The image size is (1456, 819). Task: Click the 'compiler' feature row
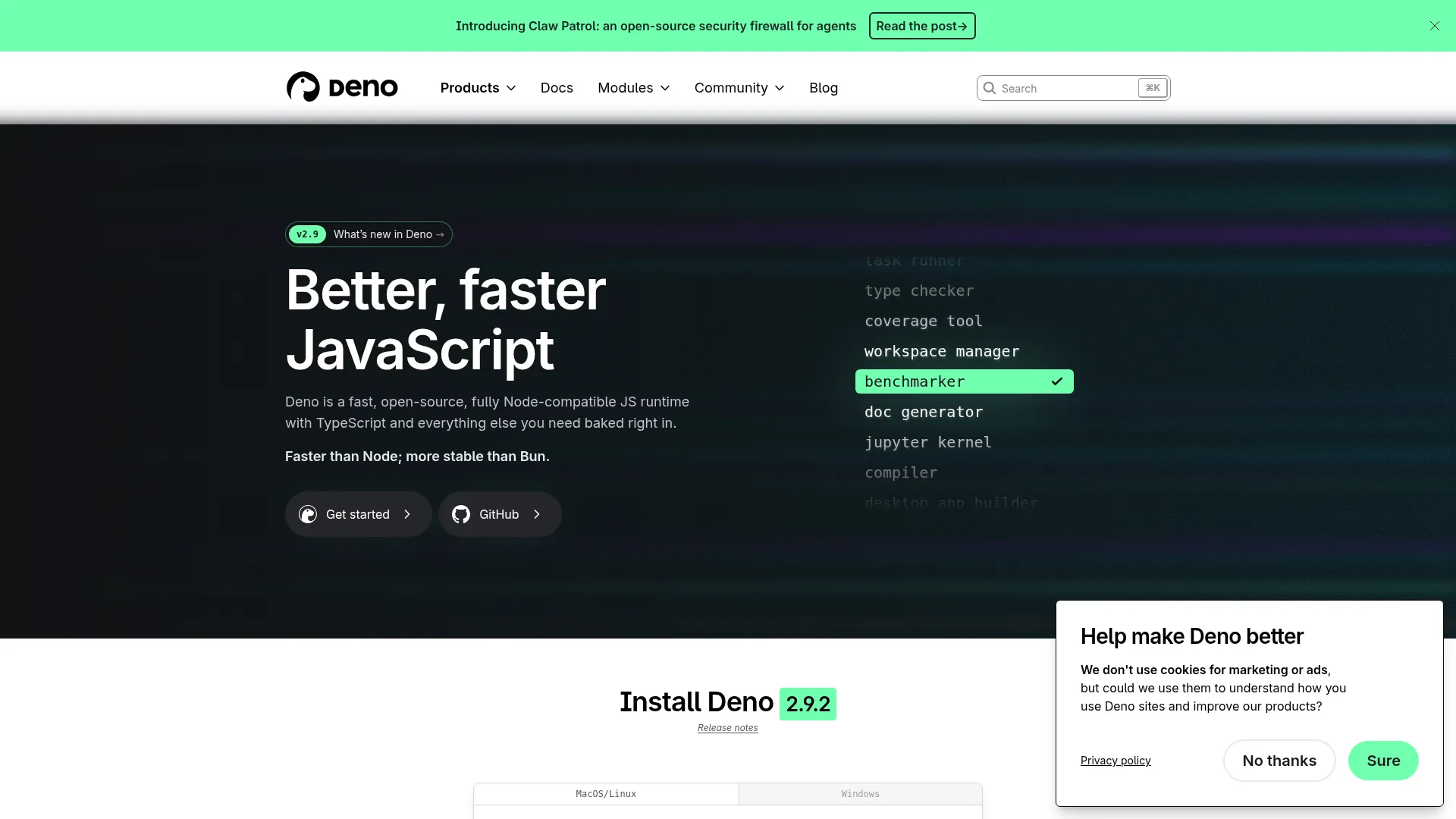[901, 472]
